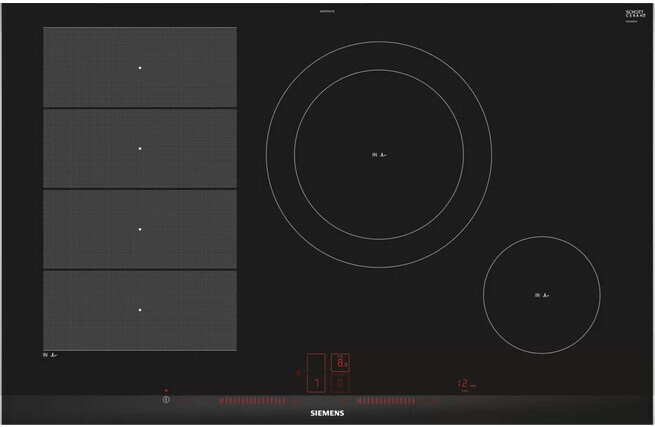Tap the bottom flex zone center dot
The image size is (655, 427).
[140, 310]
